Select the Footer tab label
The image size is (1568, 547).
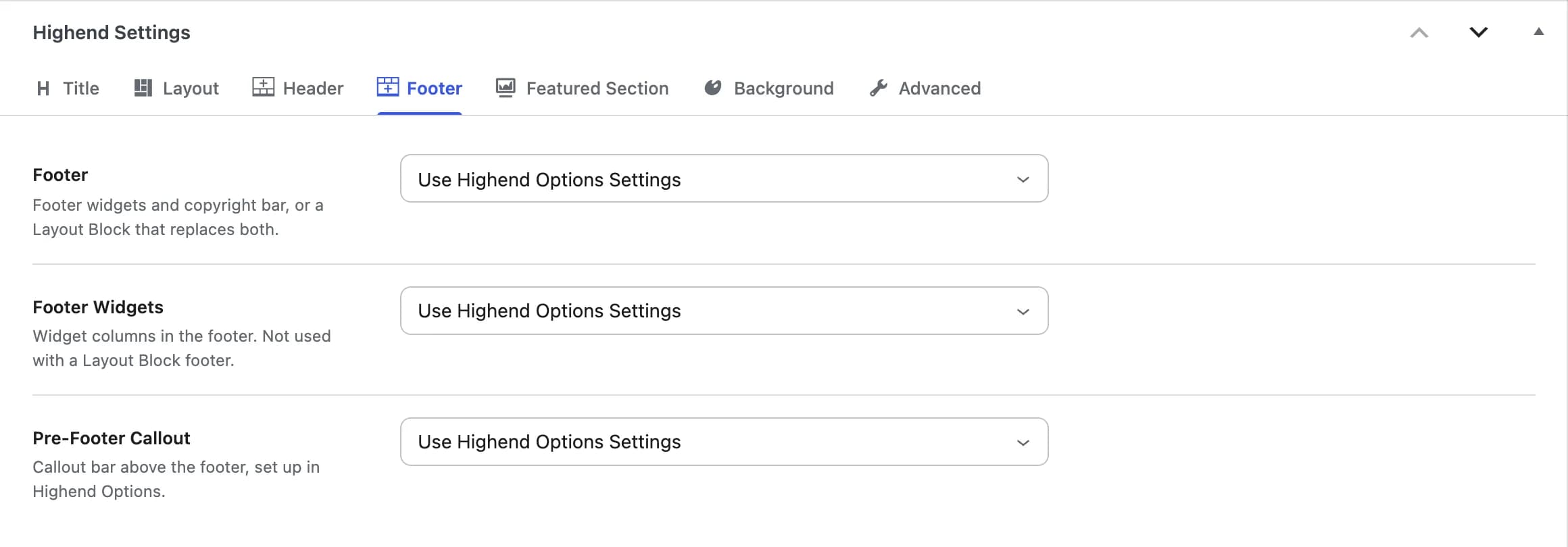(435, 88)
